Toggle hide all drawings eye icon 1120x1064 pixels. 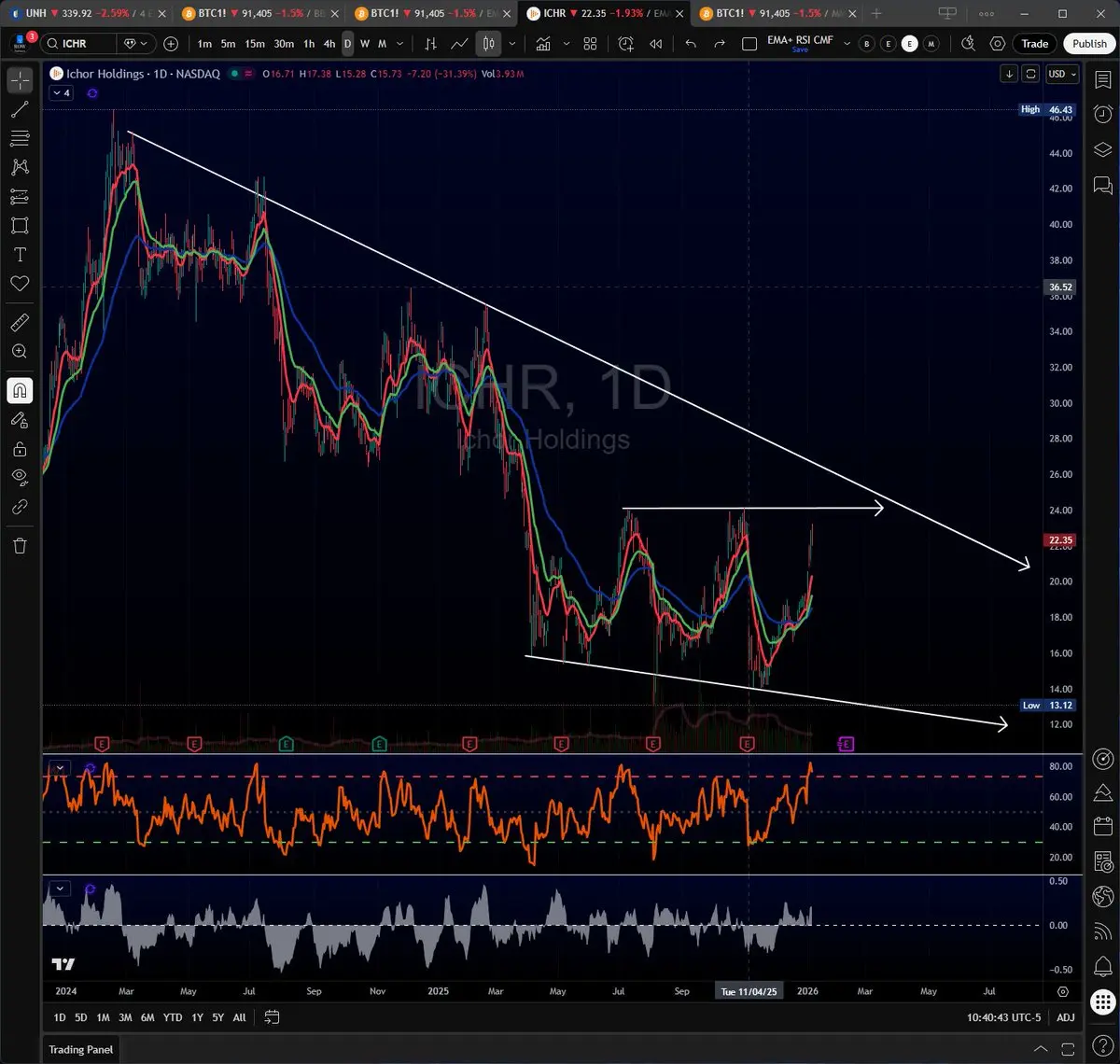coord(20,478)
